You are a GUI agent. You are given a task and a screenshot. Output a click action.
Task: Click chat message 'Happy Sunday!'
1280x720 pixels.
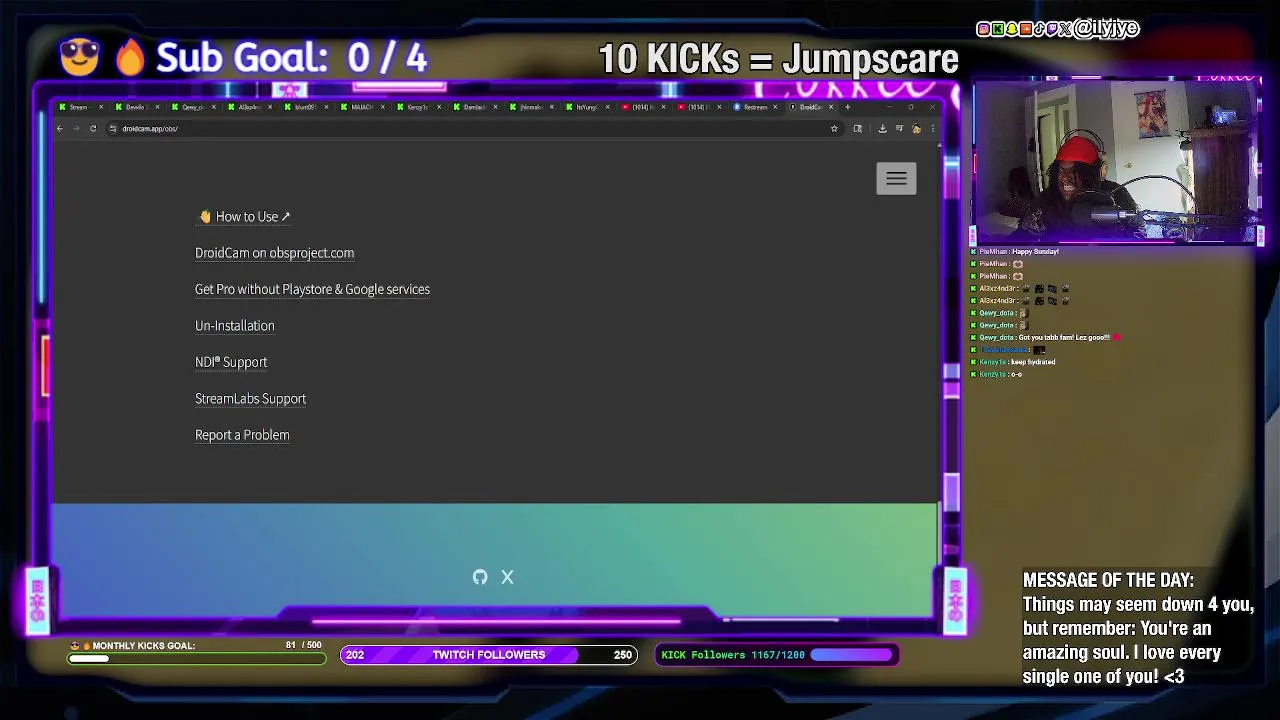tap(1034, 251)
